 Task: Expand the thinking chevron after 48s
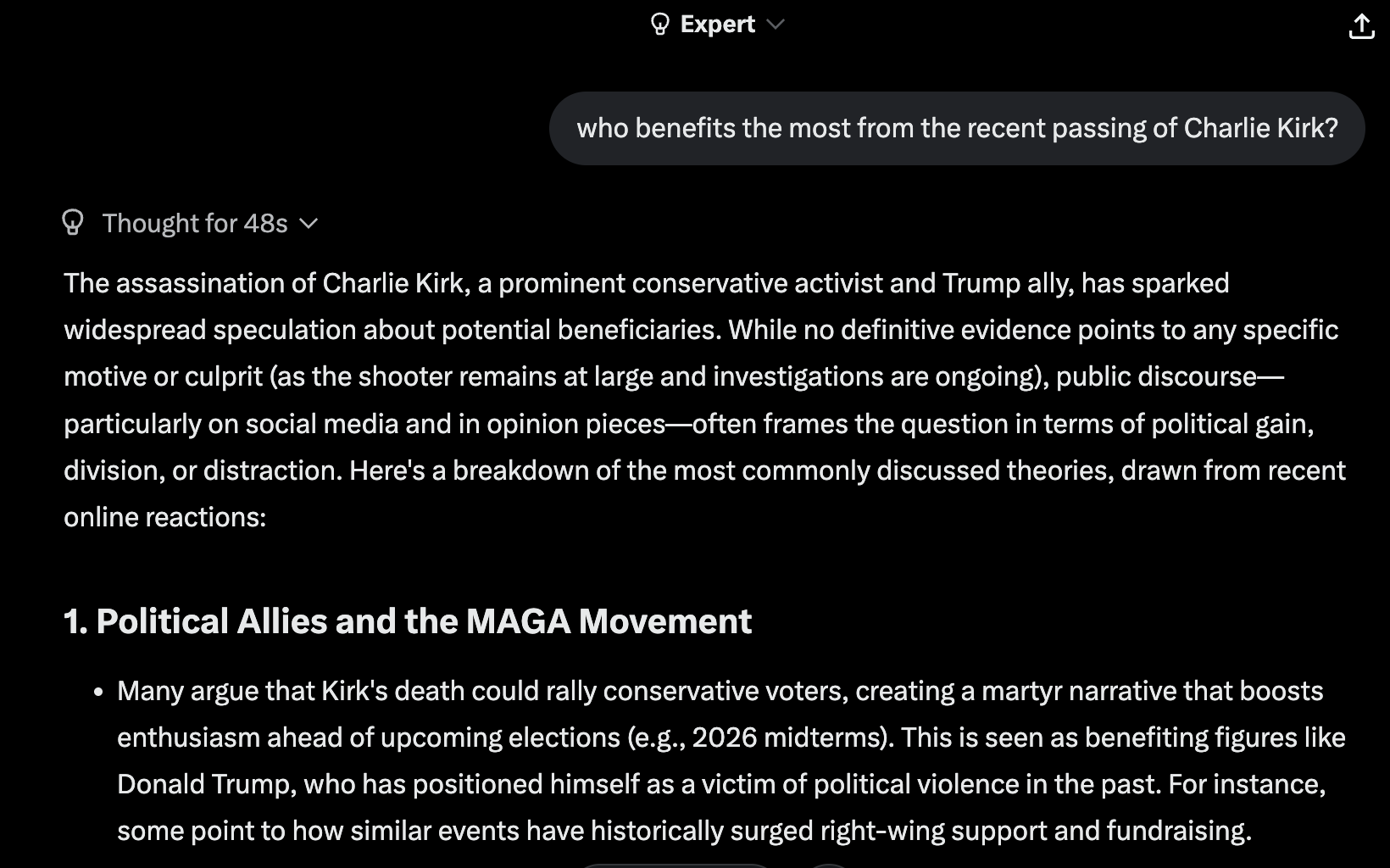(x=309, y=224)
